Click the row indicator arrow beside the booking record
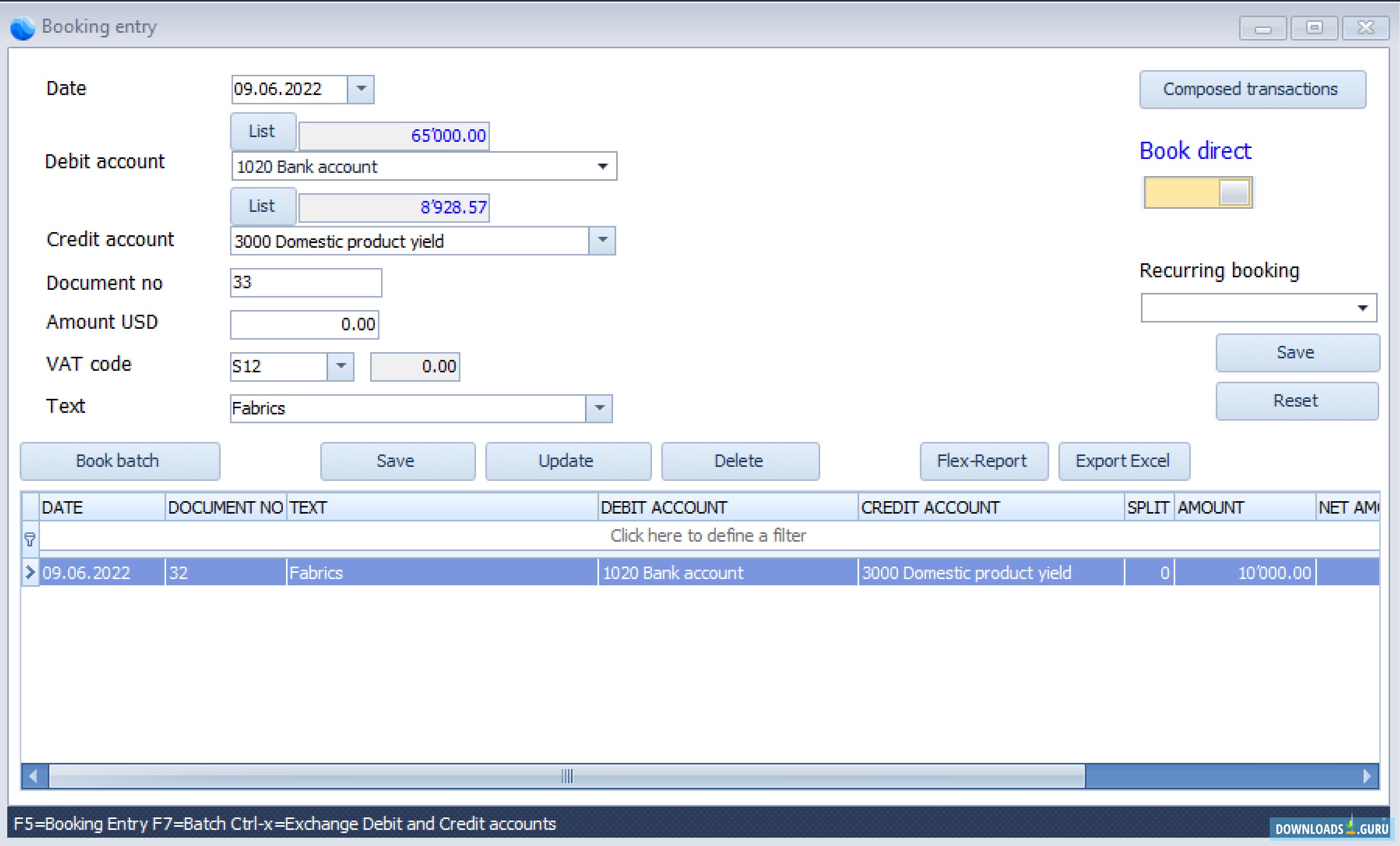Screen dimensions: 1400x846 (30, 572)
